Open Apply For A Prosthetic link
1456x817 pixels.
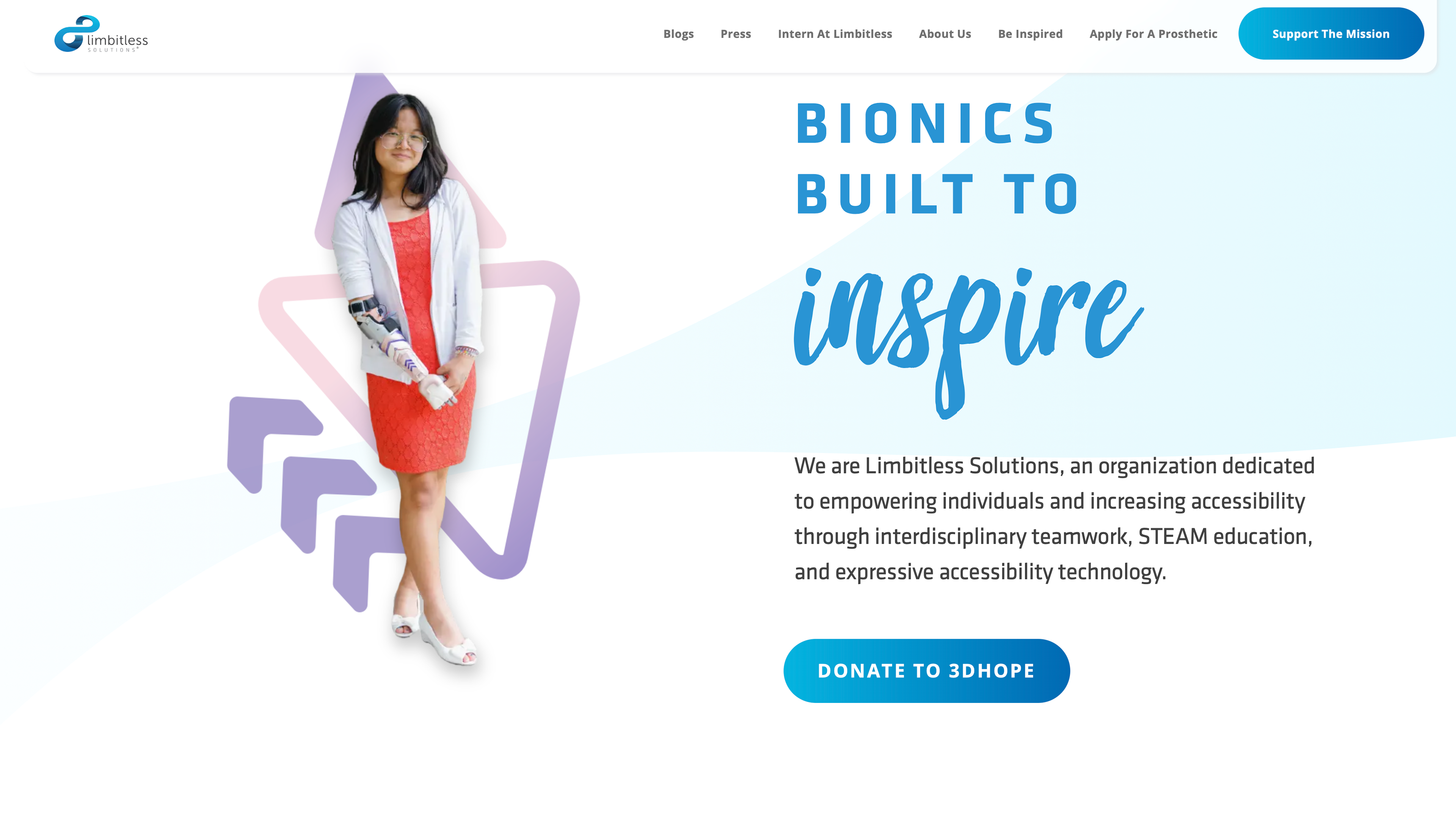[1153, 34]
